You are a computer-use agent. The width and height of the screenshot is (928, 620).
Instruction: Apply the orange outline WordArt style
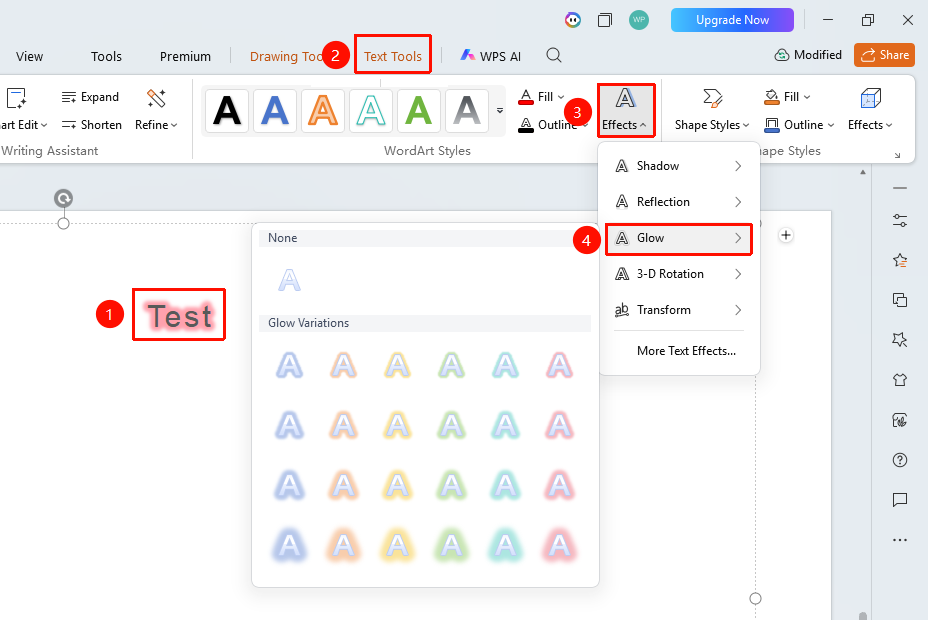(x=323, y=111)
